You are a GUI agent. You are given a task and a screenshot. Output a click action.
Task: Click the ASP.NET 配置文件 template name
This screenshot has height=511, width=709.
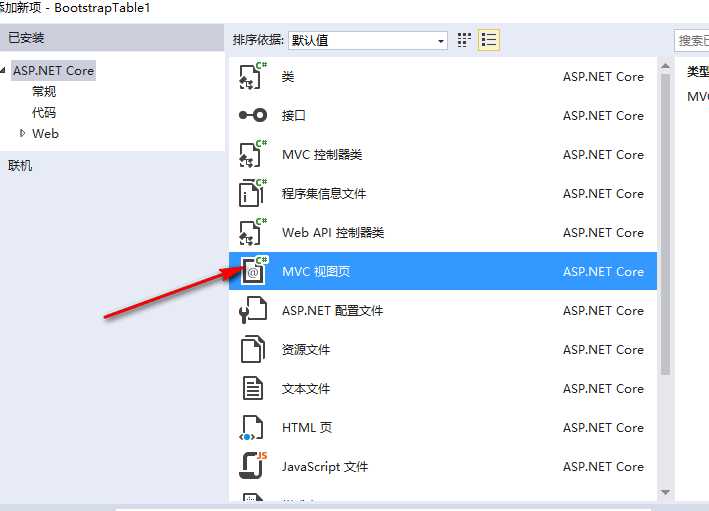click(x=332, y=310)
